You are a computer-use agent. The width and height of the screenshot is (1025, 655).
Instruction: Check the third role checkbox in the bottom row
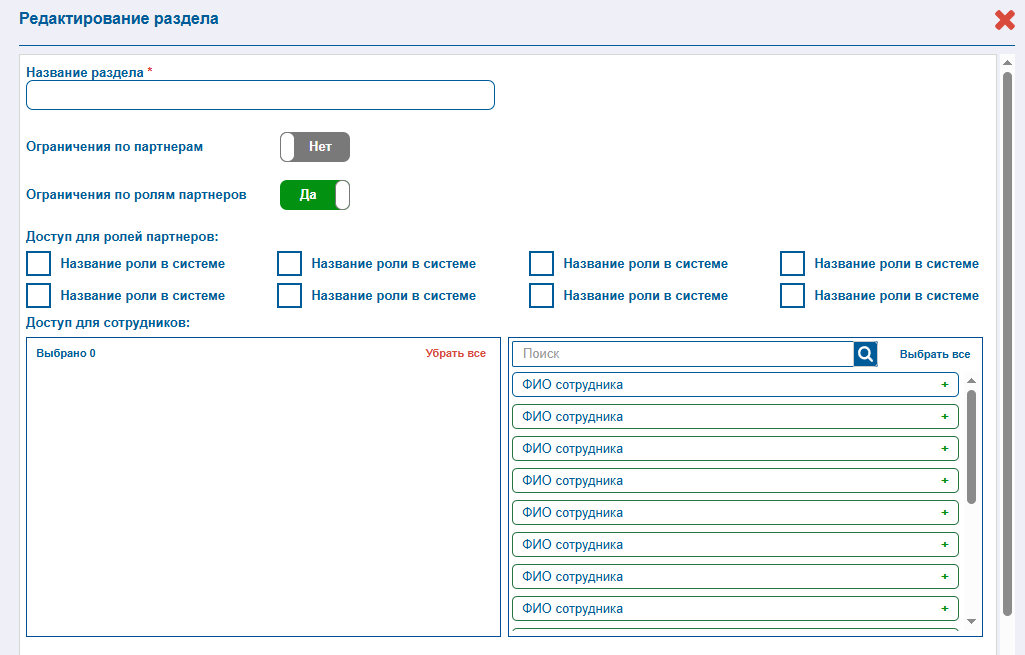[541, 295]
